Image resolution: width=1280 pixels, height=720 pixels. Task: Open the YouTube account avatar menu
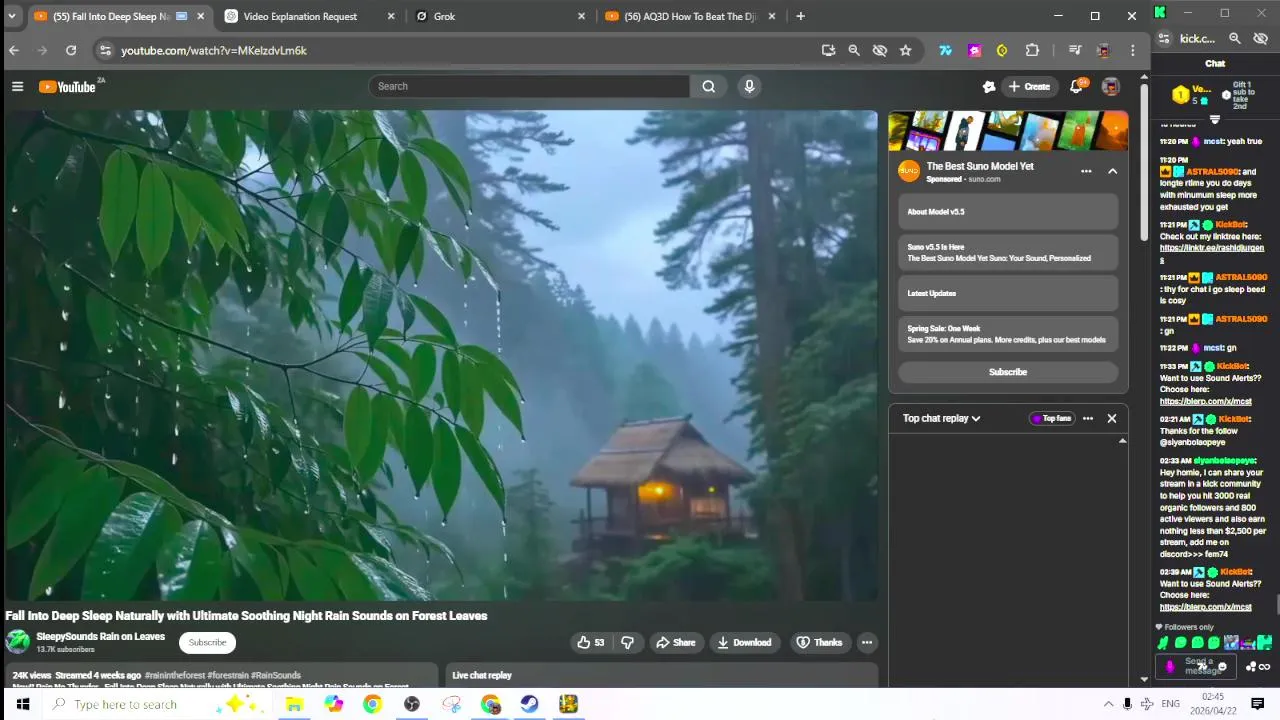coord(1110,87)
